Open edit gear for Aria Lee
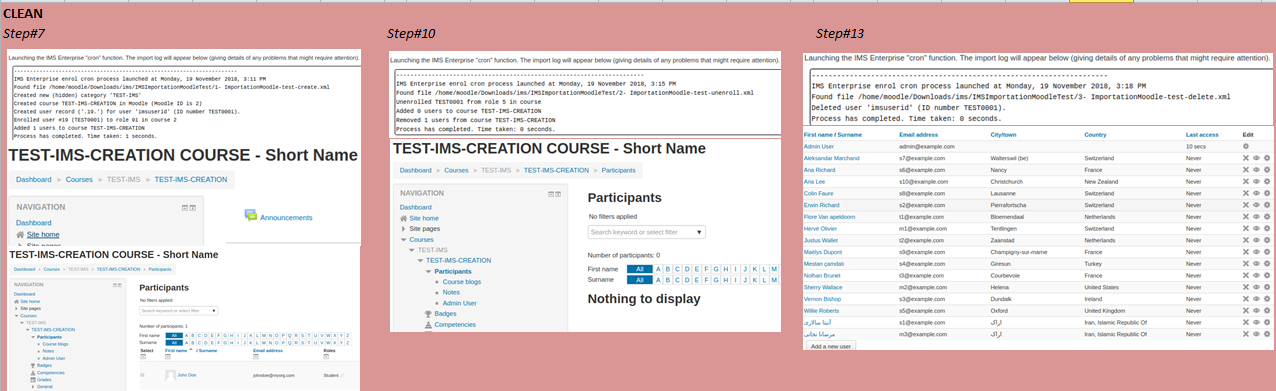 [x=1267, y=182]
